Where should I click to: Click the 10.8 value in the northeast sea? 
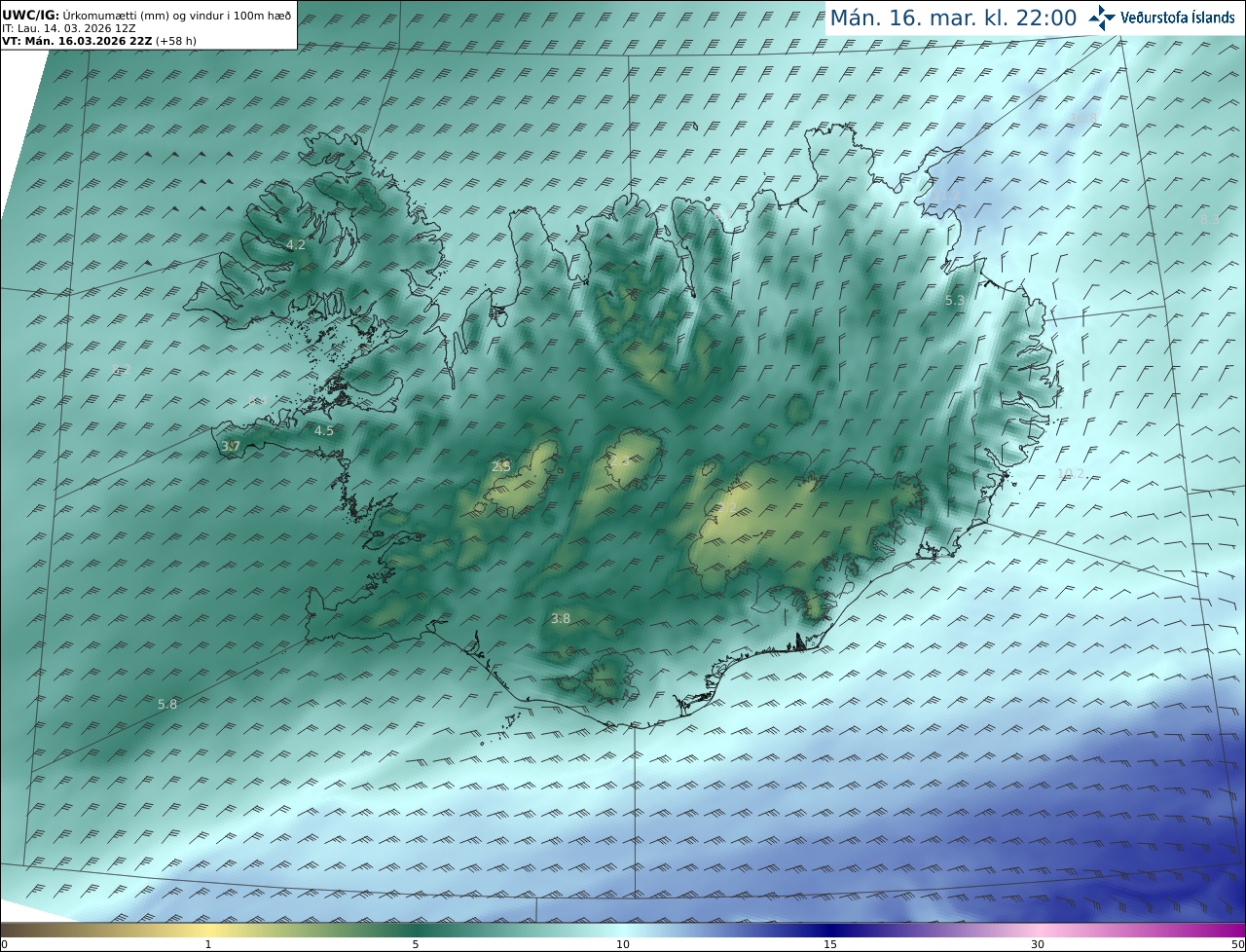coord(1082,118)
